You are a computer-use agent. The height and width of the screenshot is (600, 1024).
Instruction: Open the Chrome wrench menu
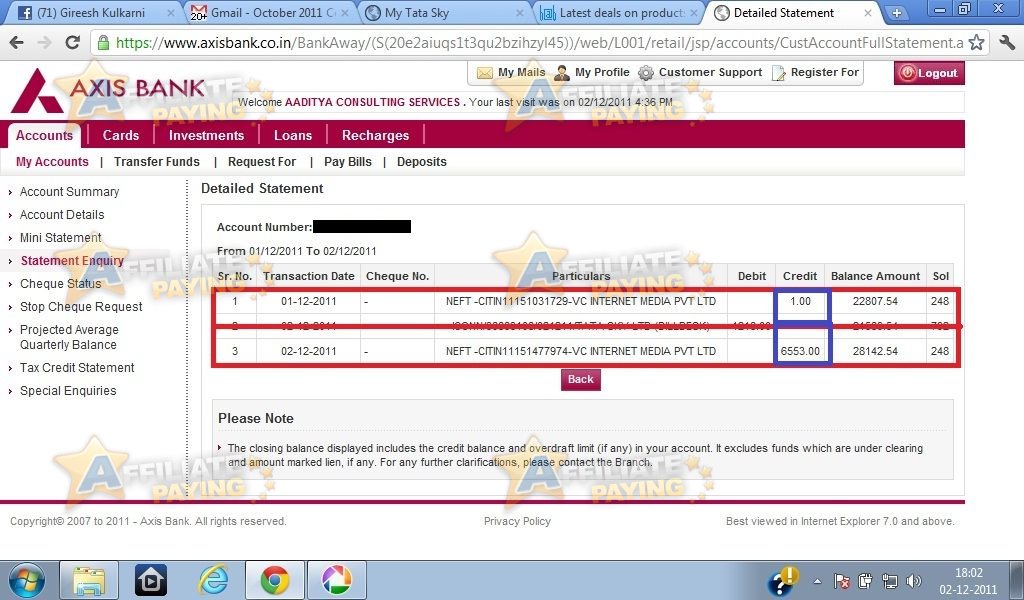click(x=1006, y=43)
